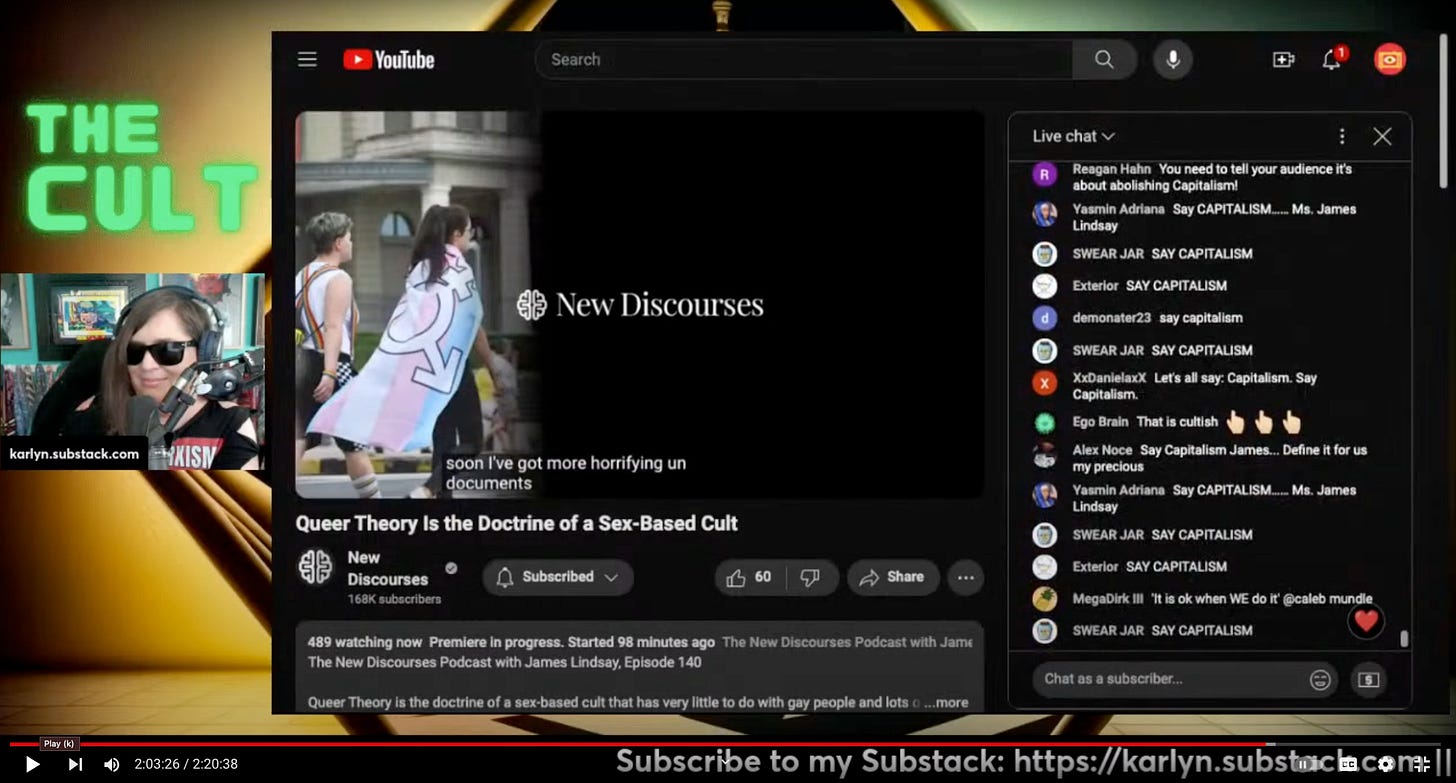Toggle closed captions CC button

point(1349,764)
